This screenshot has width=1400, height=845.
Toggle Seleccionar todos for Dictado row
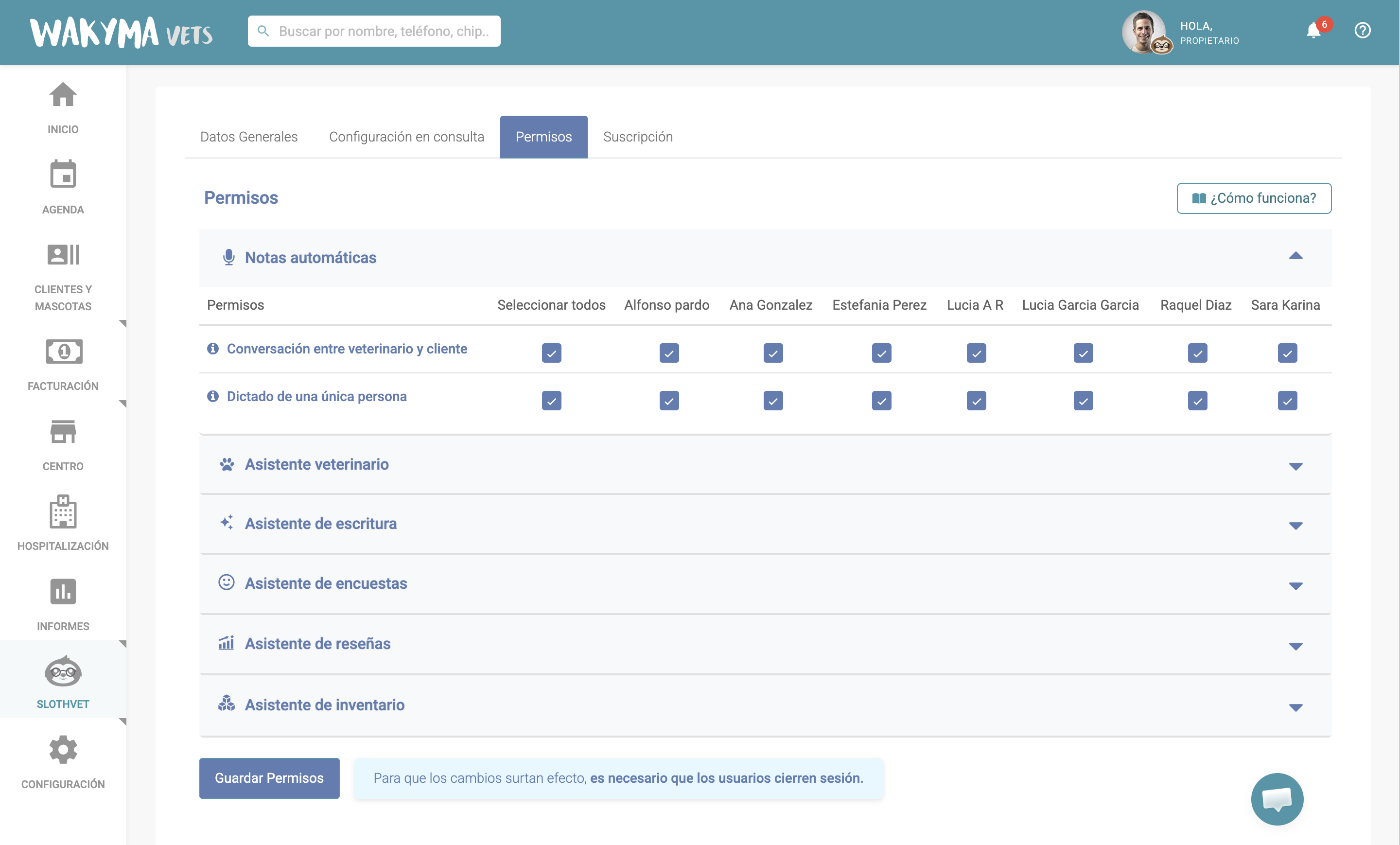(x=551, y=401)
